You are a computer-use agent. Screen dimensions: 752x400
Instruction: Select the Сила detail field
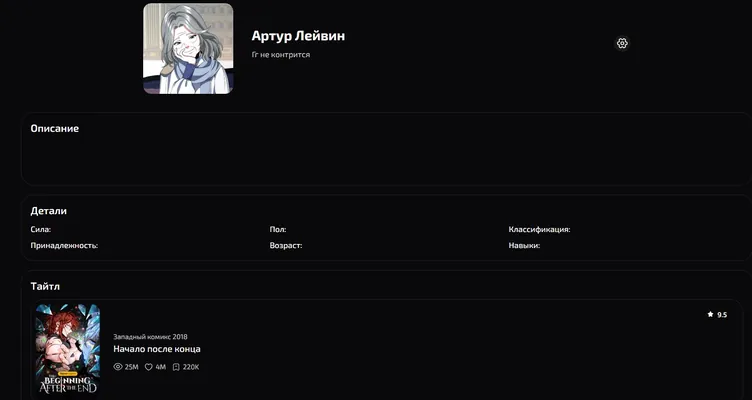coord(41,230)
